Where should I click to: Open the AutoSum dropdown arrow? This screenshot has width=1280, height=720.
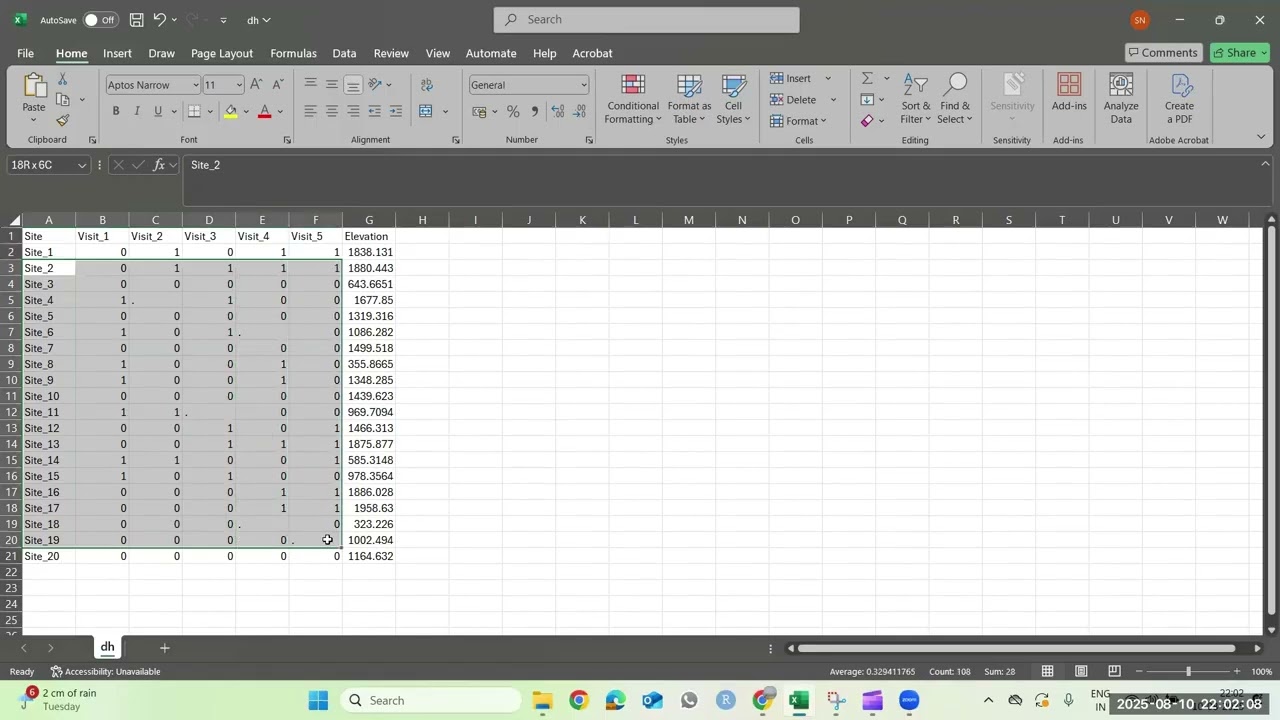(x=886, y=78)
